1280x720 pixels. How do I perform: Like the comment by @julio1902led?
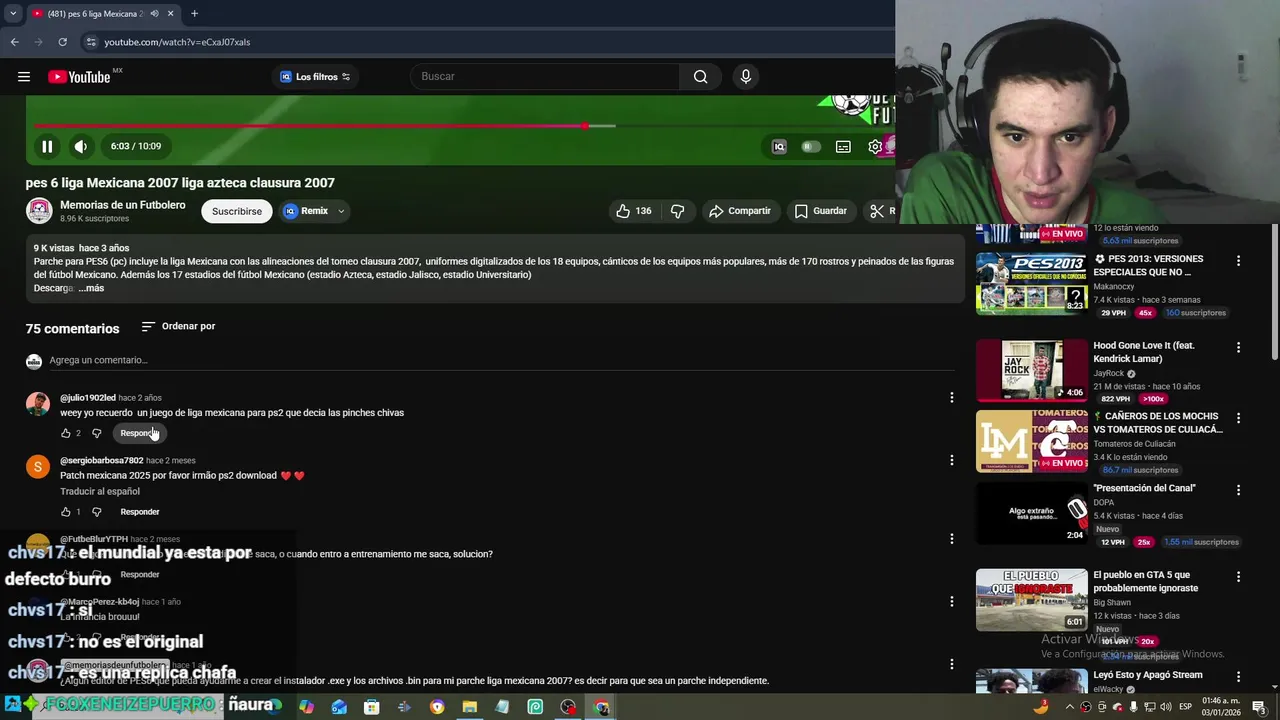tap(66, 433)
